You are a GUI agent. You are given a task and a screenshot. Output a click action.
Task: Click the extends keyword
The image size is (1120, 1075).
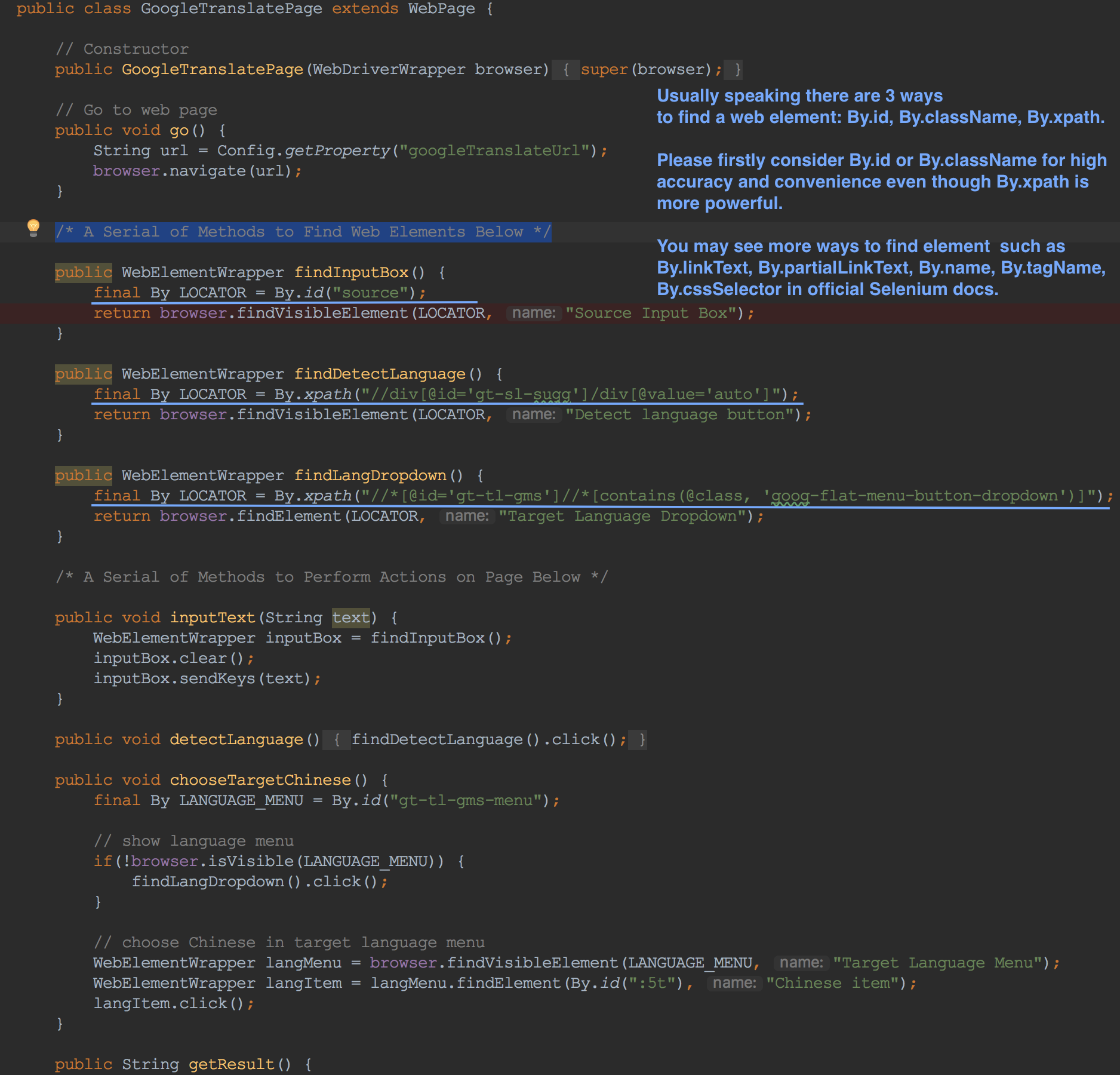tap(365, 8)
